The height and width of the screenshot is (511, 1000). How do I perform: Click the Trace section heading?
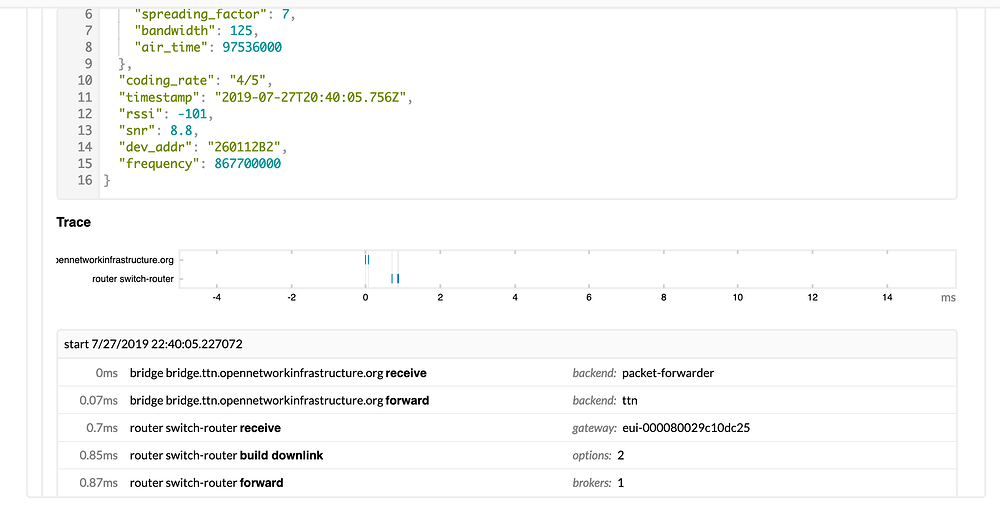click(x=73, y=222)
